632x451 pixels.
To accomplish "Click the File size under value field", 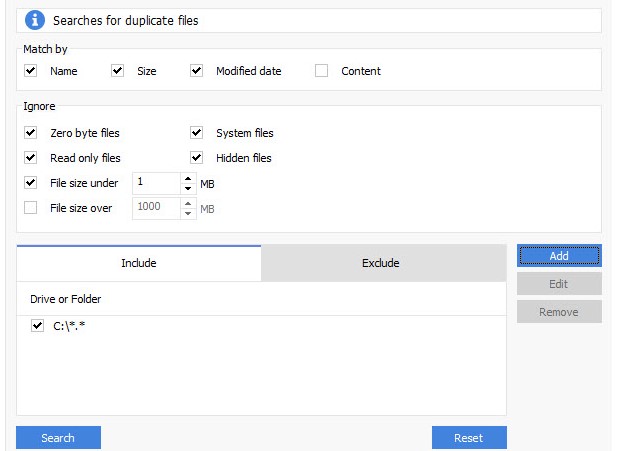I will [155, 183].
